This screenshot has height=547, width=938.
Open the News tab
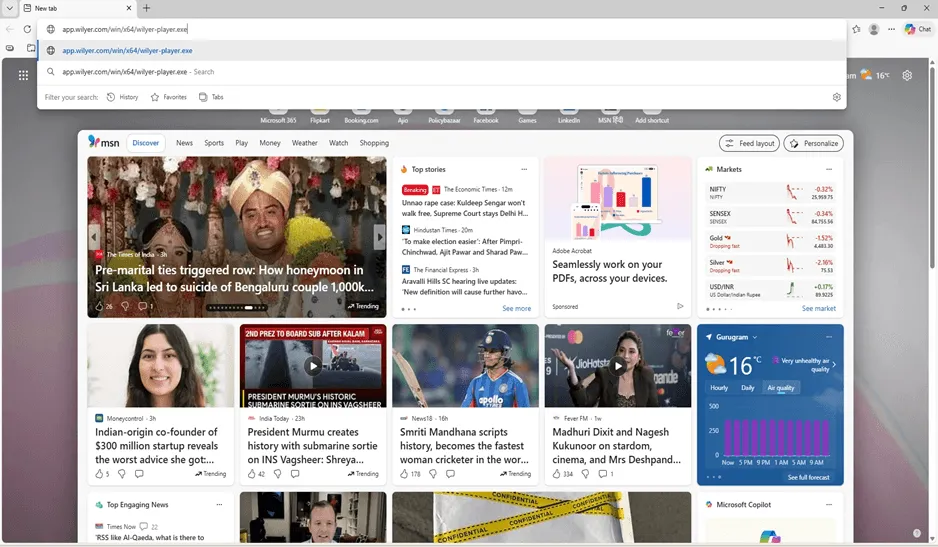tap(184, 143)
